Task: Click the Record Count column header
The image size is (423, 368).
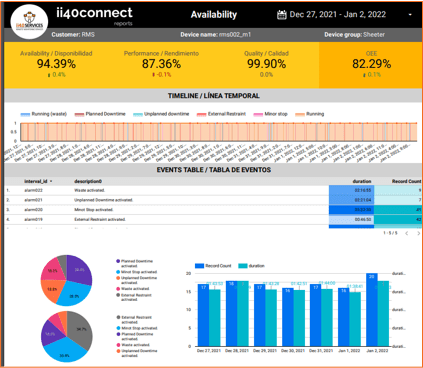Action: pos(406,181)
